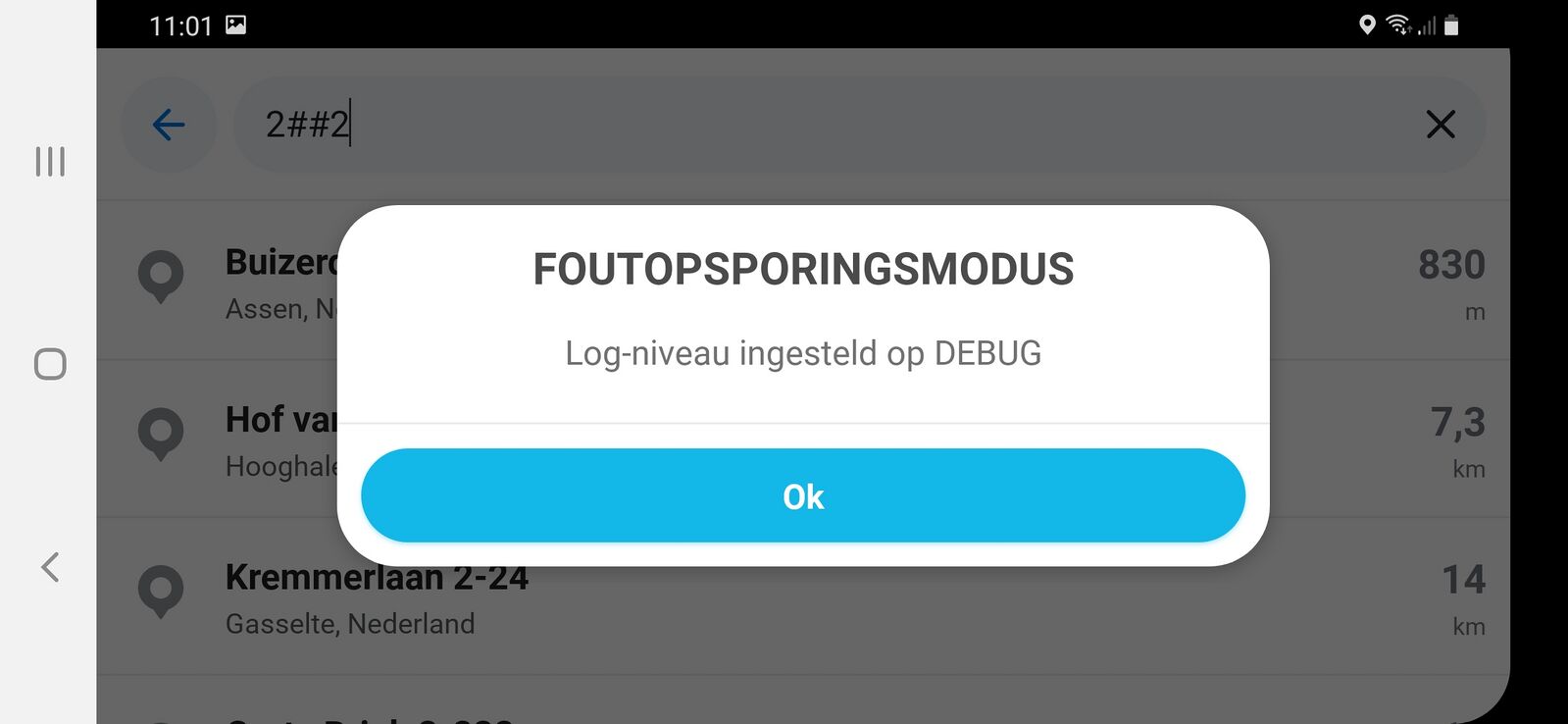
Task: Tap the 830 m distance label
Action: [x=1452, y=283]
